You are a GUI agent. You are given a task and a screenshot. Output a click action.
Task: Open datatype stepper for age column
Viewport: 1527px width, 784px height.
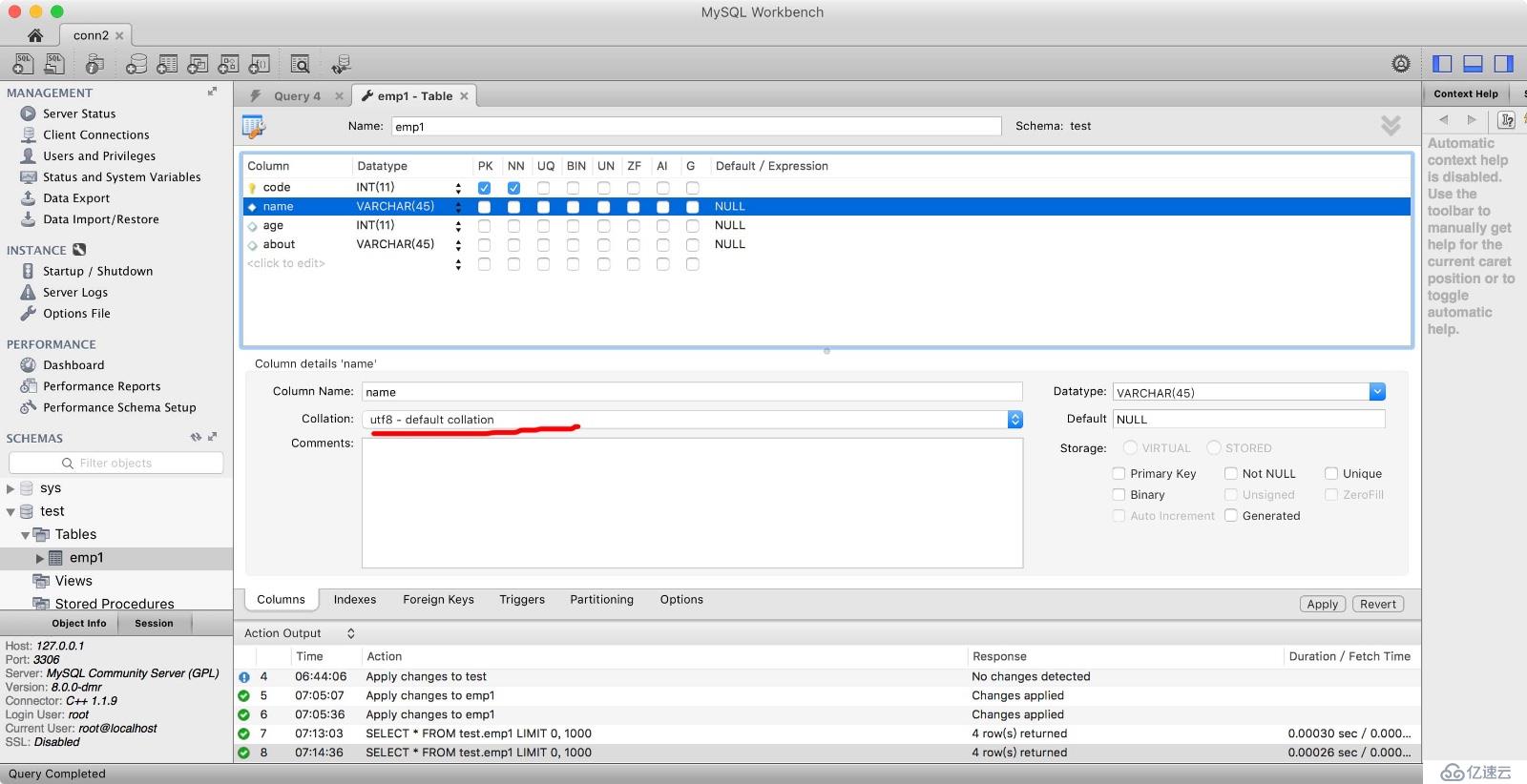click(458, 226)
